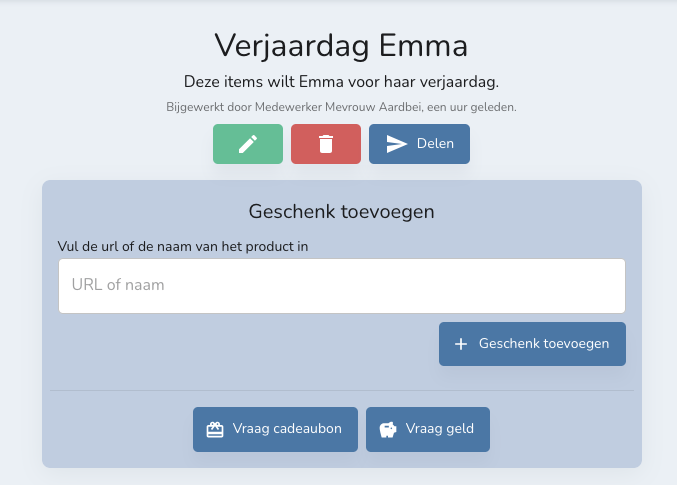The image size is (677, 485).
Task: Click the 'Bijgewerkt door' text
Action: click(x=204, y=106)
